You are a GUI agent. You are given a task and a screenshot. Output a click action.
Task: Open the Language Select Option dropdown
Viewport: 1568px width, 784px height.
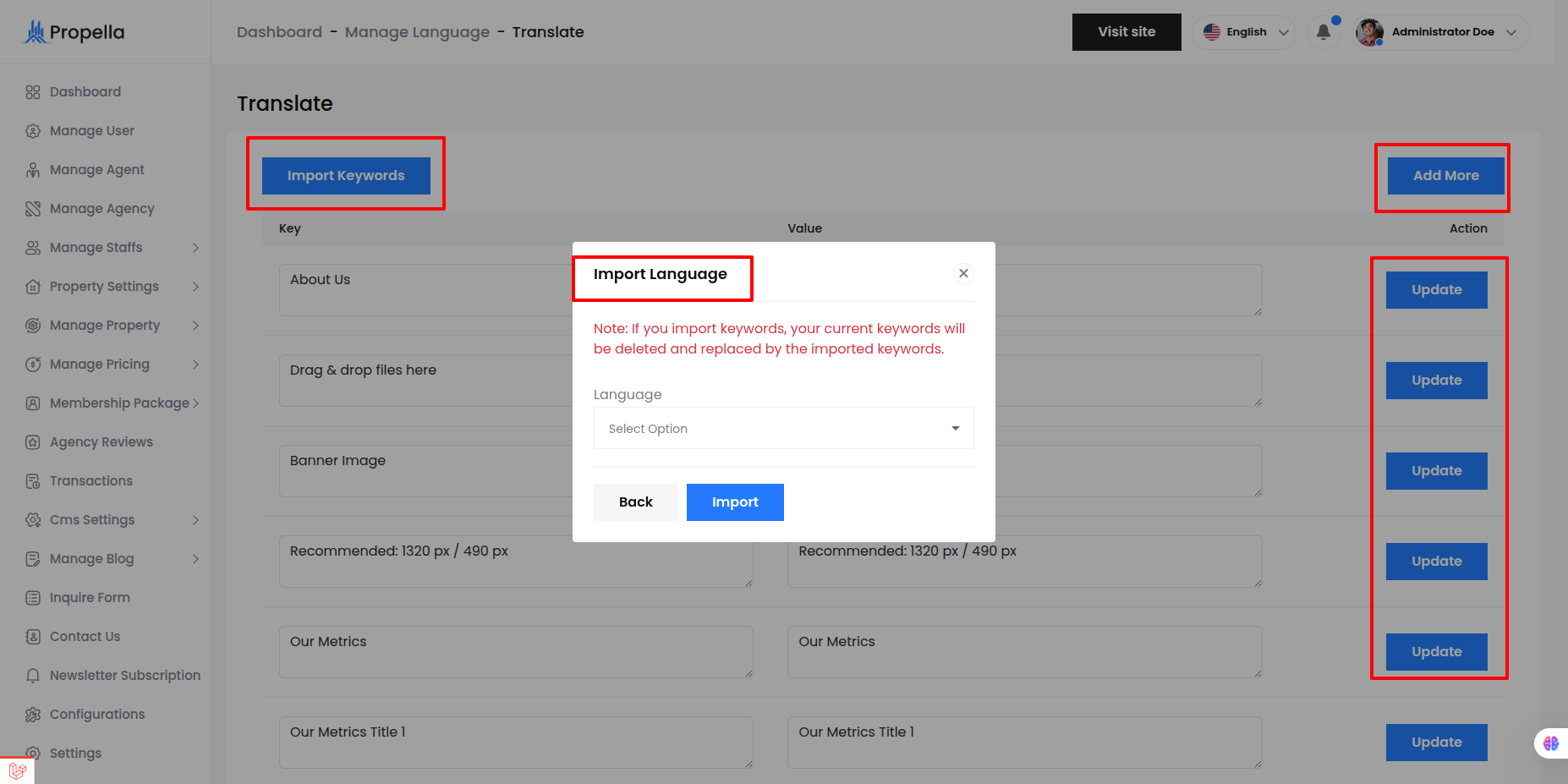click(x=784, y=428)
